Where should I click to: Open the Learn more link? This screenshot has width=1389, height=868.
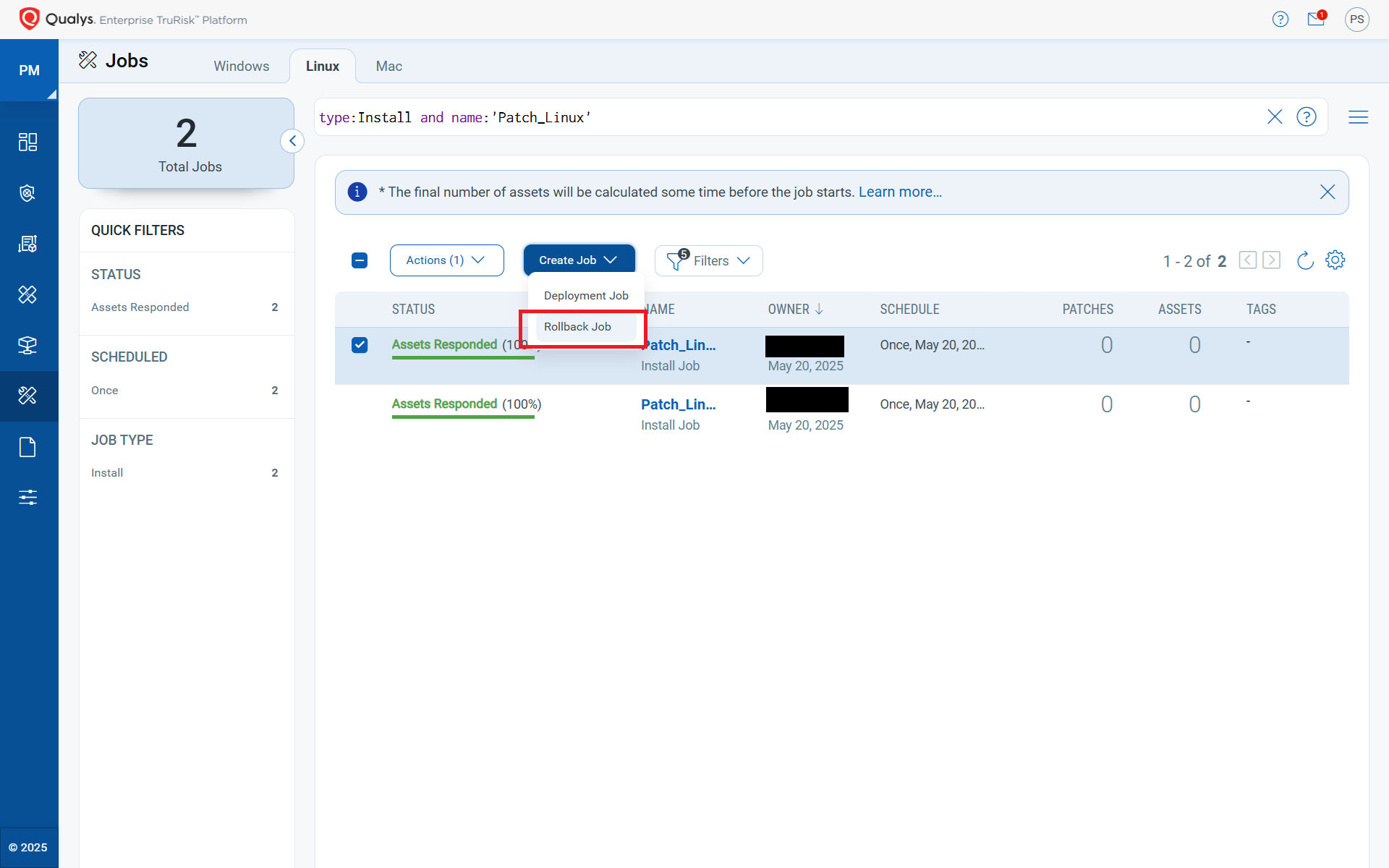(900, 192)
